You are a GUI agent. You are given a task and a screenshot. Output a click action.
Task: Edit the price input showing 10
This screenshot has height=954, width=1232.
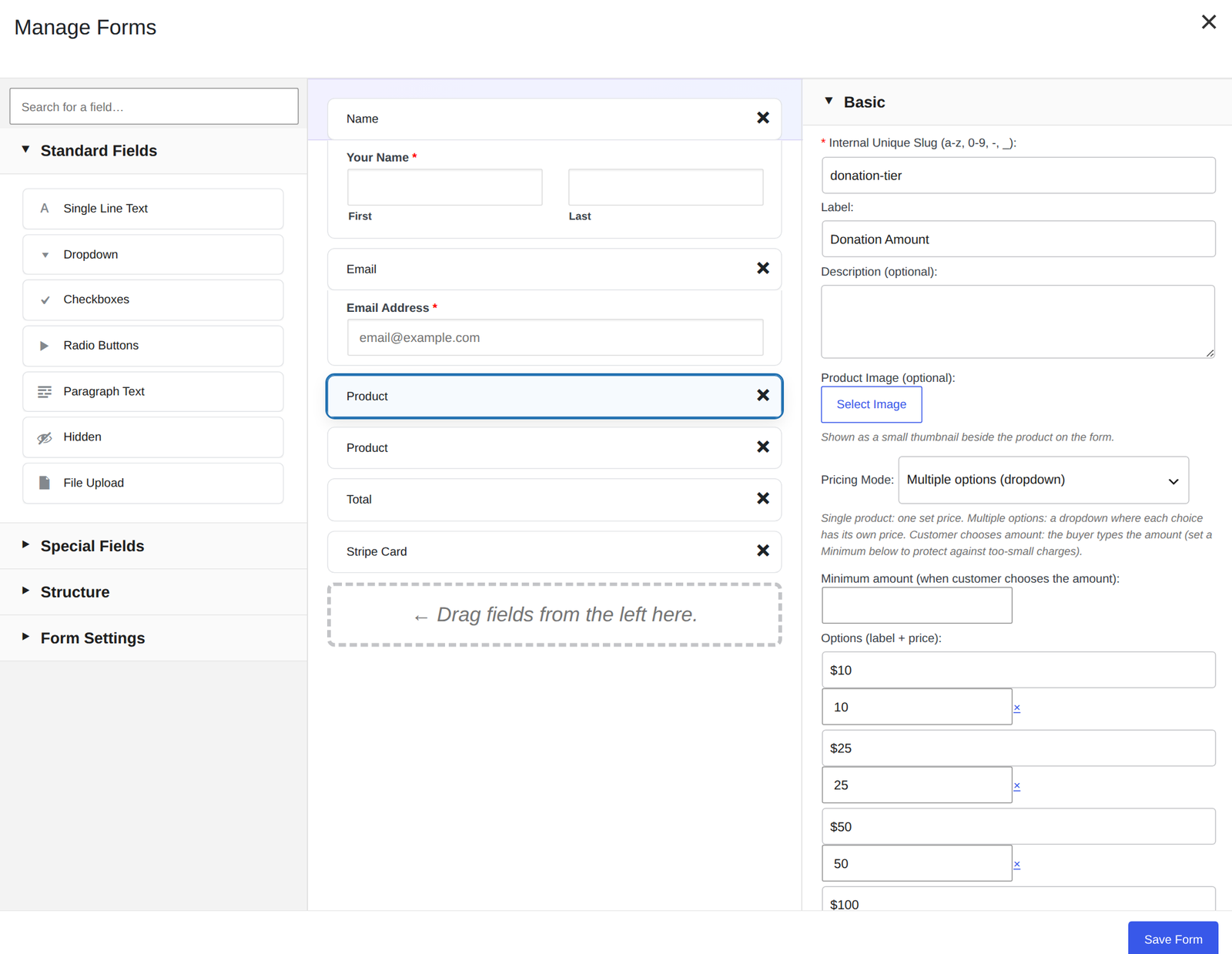pos(916,707)
